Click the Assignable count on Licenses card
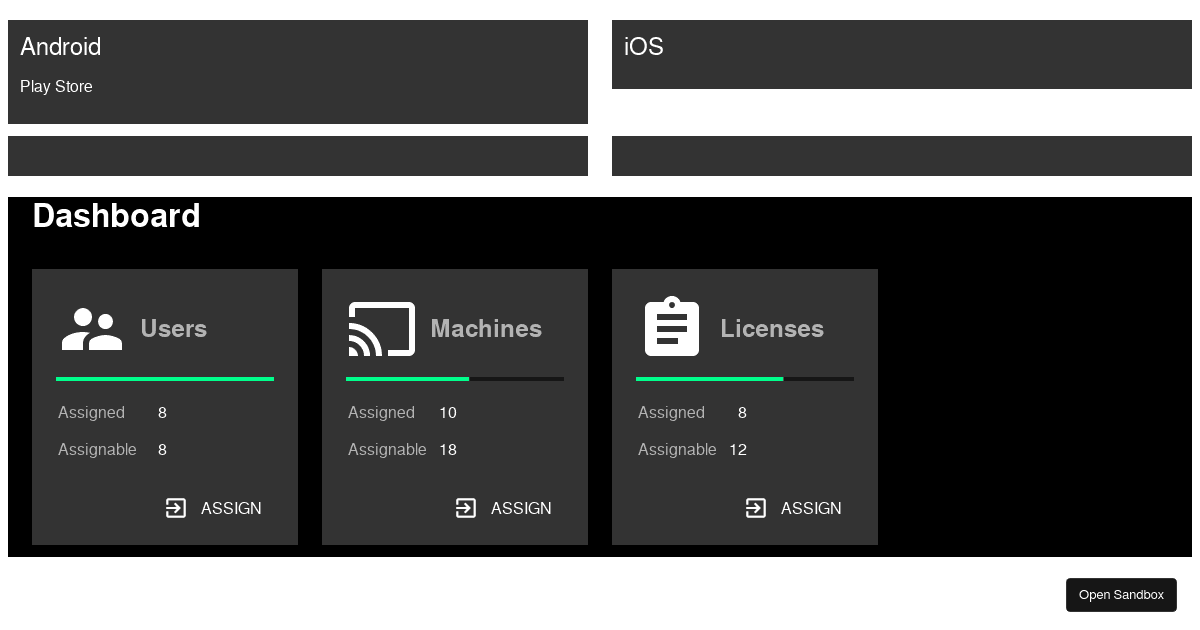 click(x=738, y=449)
